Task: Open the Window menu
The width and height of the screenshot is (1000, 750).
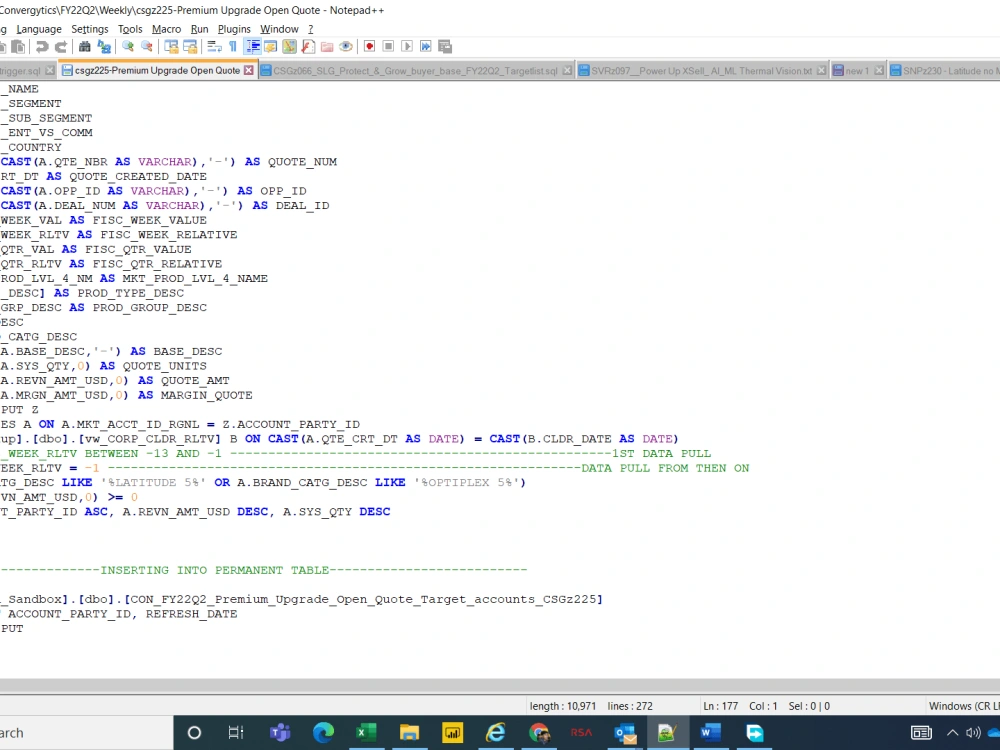Action: (x=279, y=29)
